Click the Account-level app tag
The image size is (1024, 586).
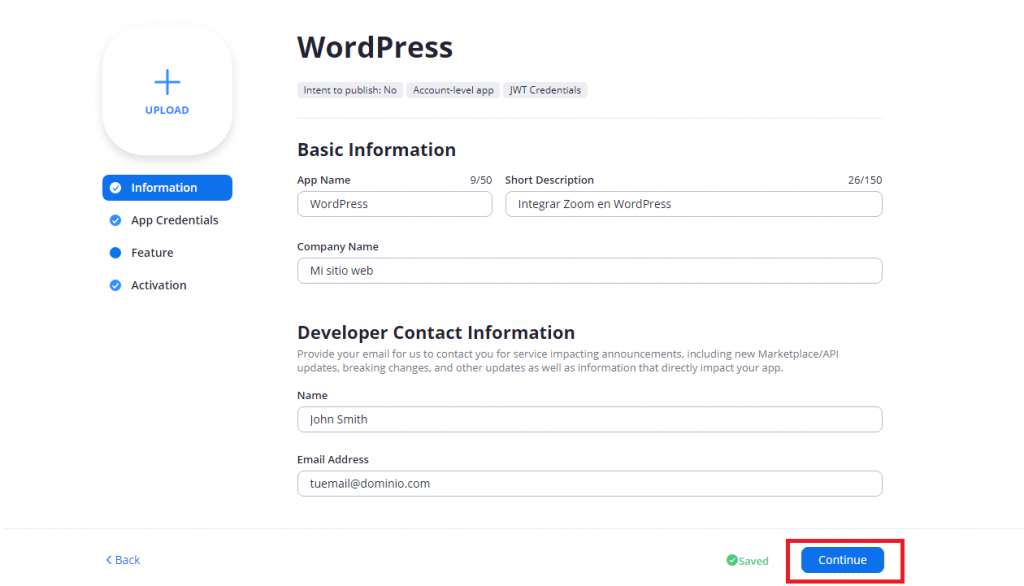[453, 90]
